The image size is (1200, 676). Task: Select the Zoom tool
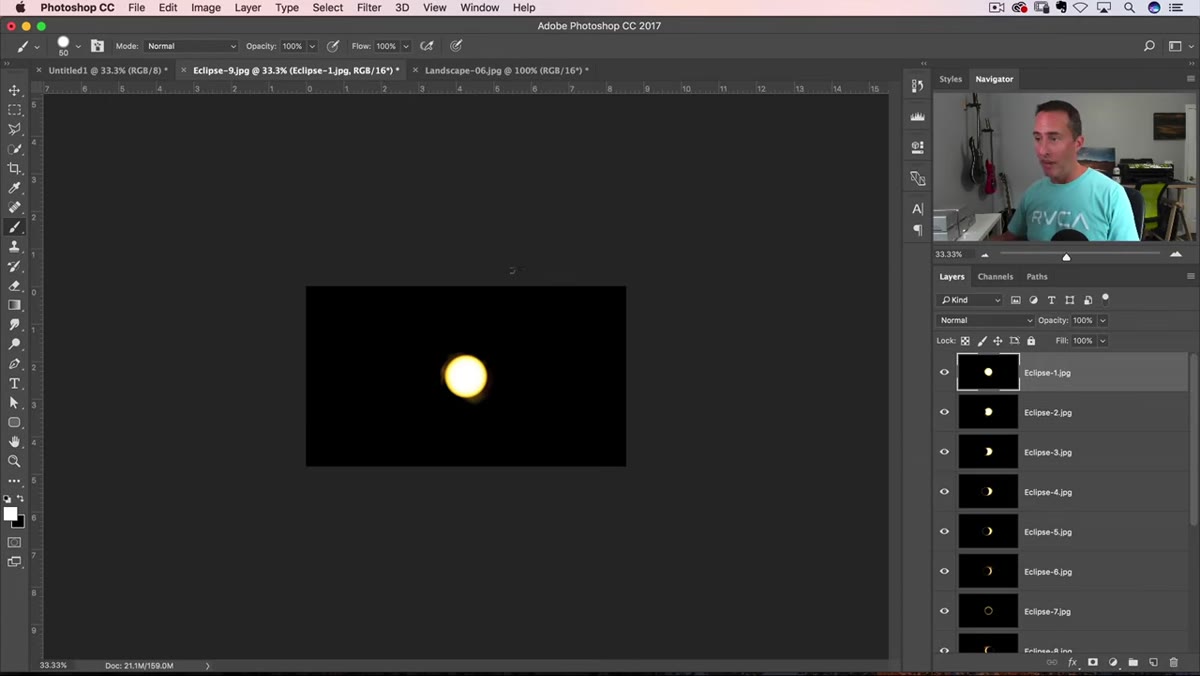(14, 461)
